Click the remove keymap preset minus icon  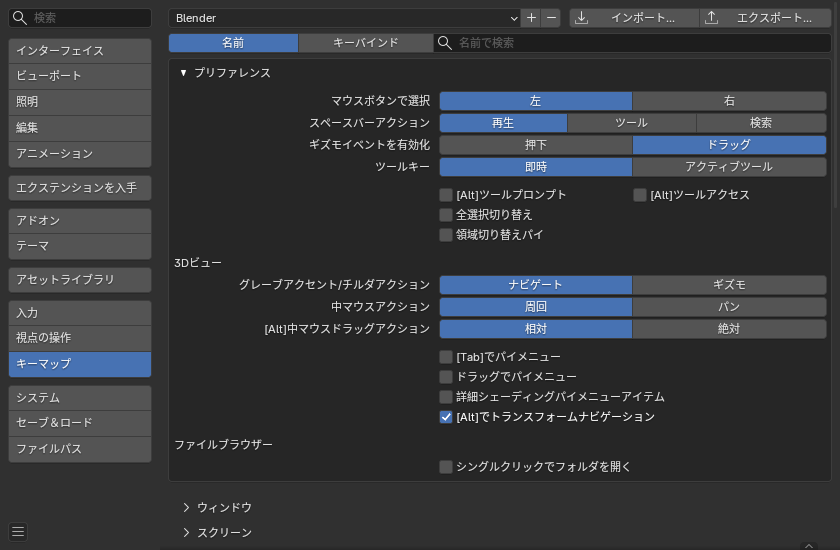[x=551, y=18]
